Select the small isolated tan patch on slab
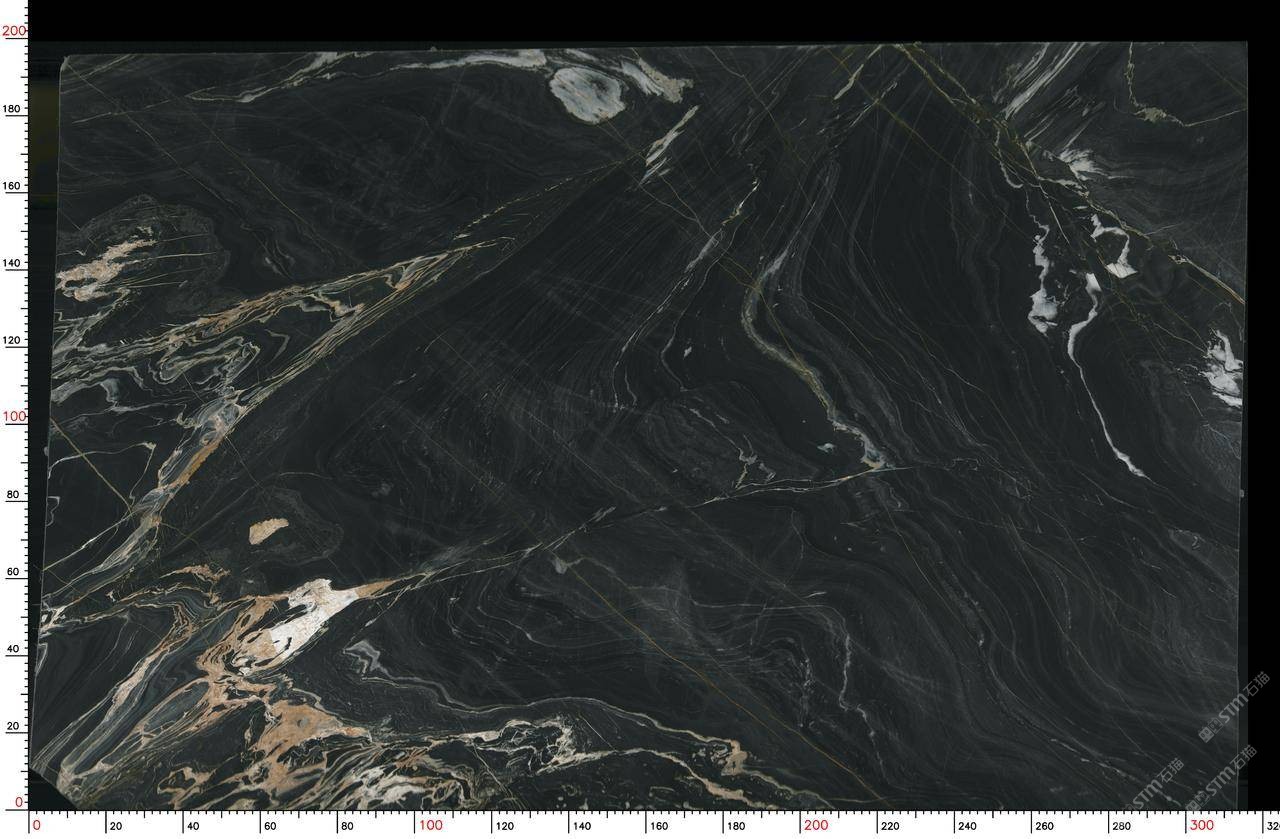 pos(268,530)
